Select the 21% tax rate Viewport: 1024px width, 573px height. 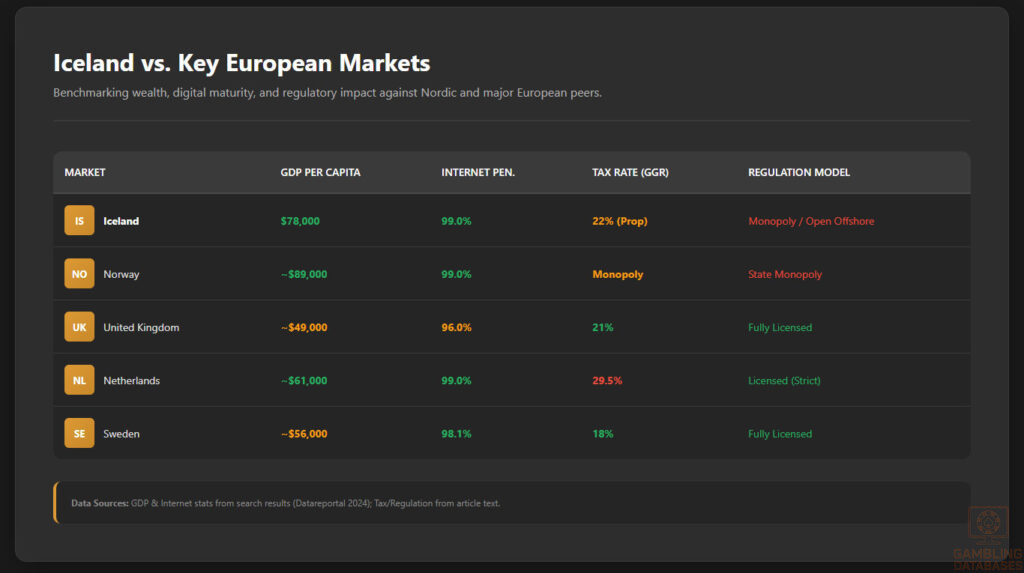603,327
